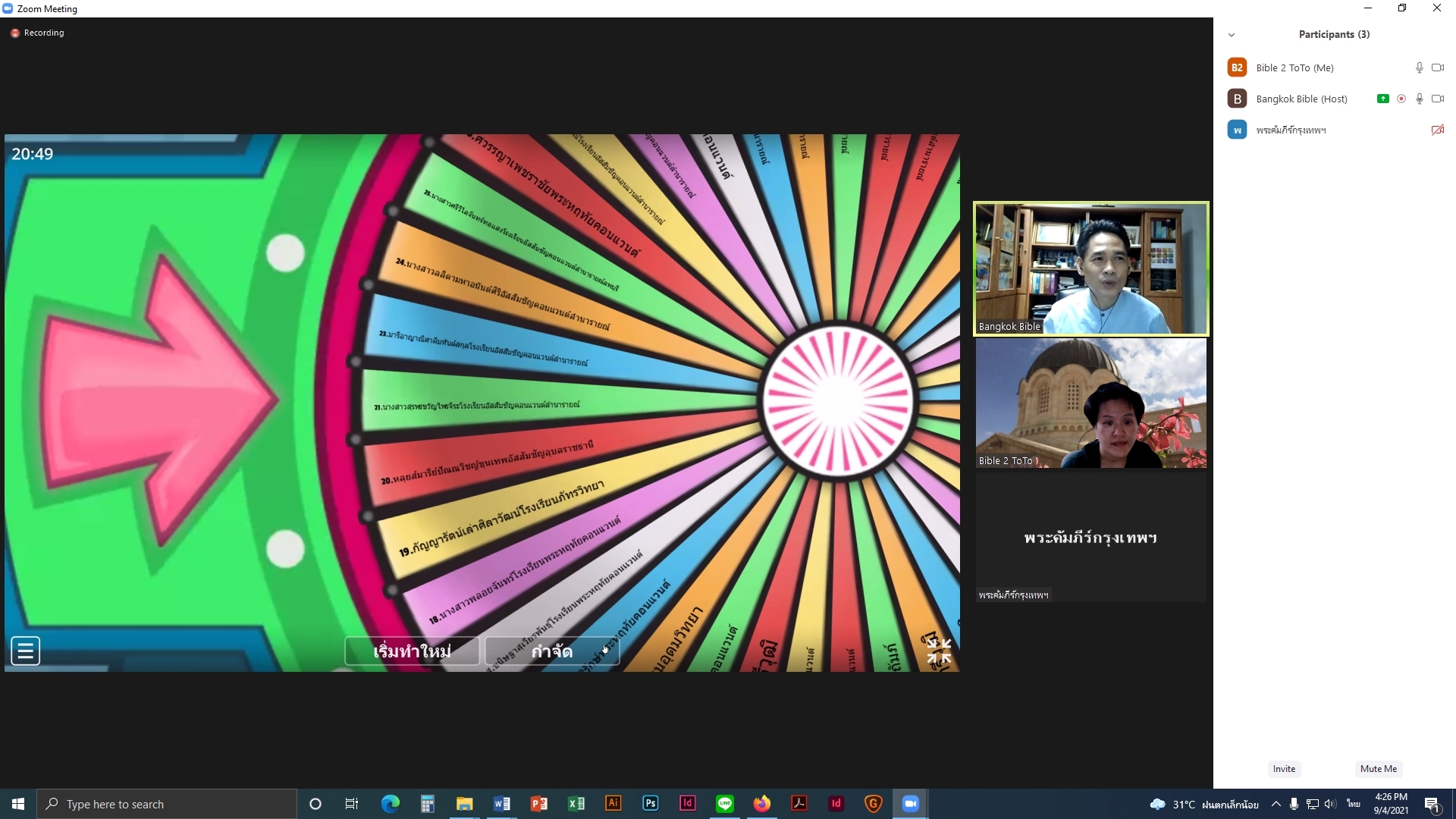Click the big pink arrow pointer
1456x819 pixels.
click(161, 399)
